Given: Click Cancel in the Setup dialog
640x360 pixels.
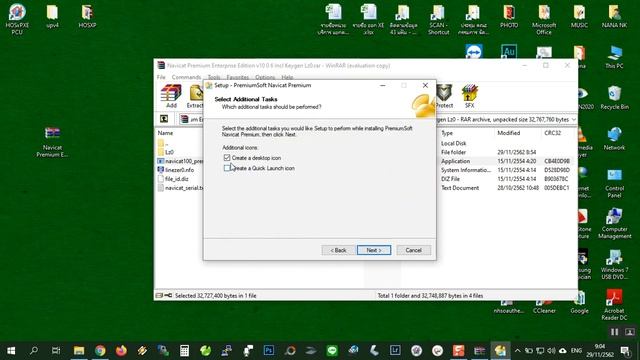Looking at the screenshot, I should click(413, 250).
